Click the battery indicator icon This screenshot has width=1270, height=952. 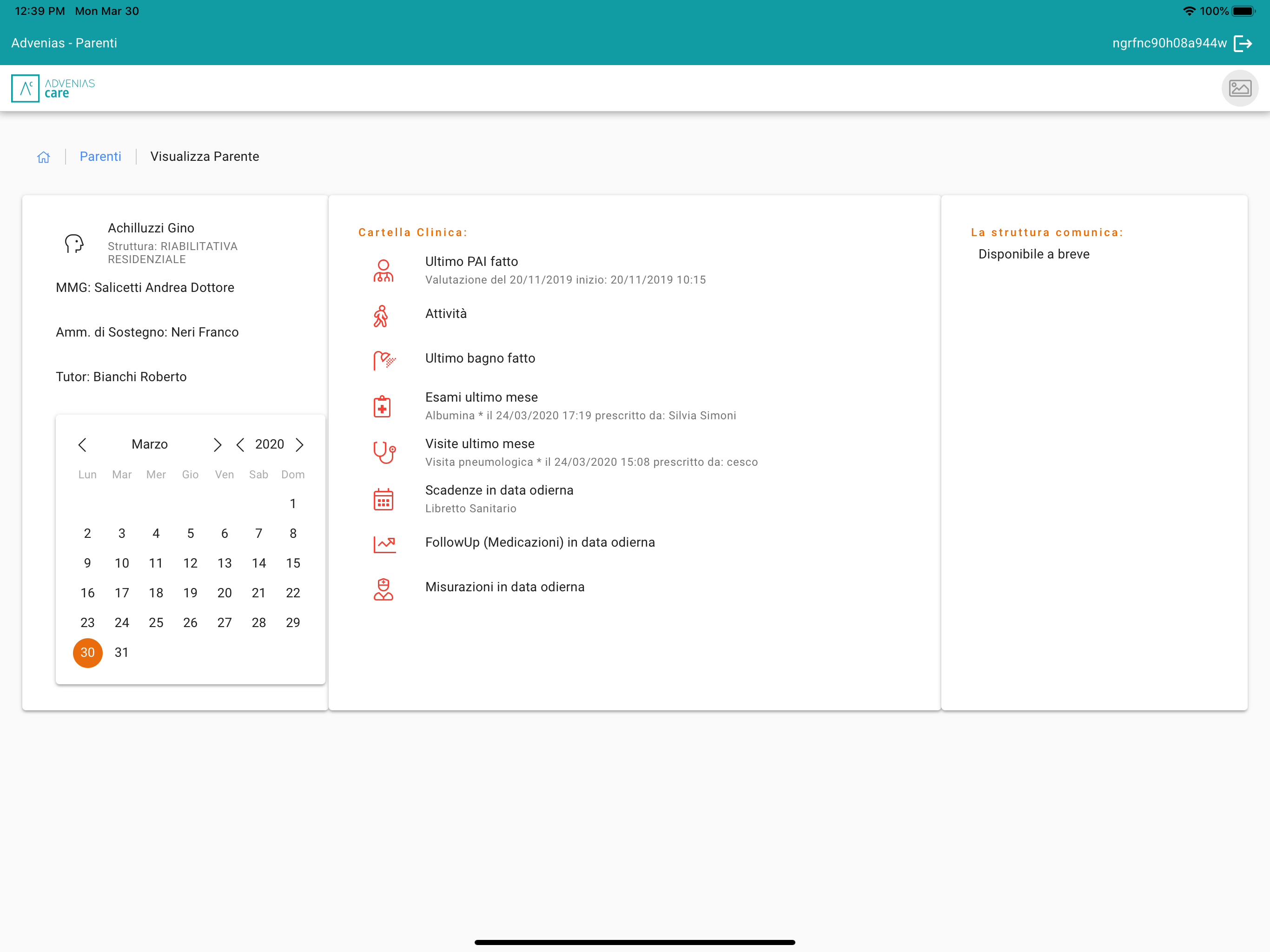pyautogui.click(x=1244, y=11)
